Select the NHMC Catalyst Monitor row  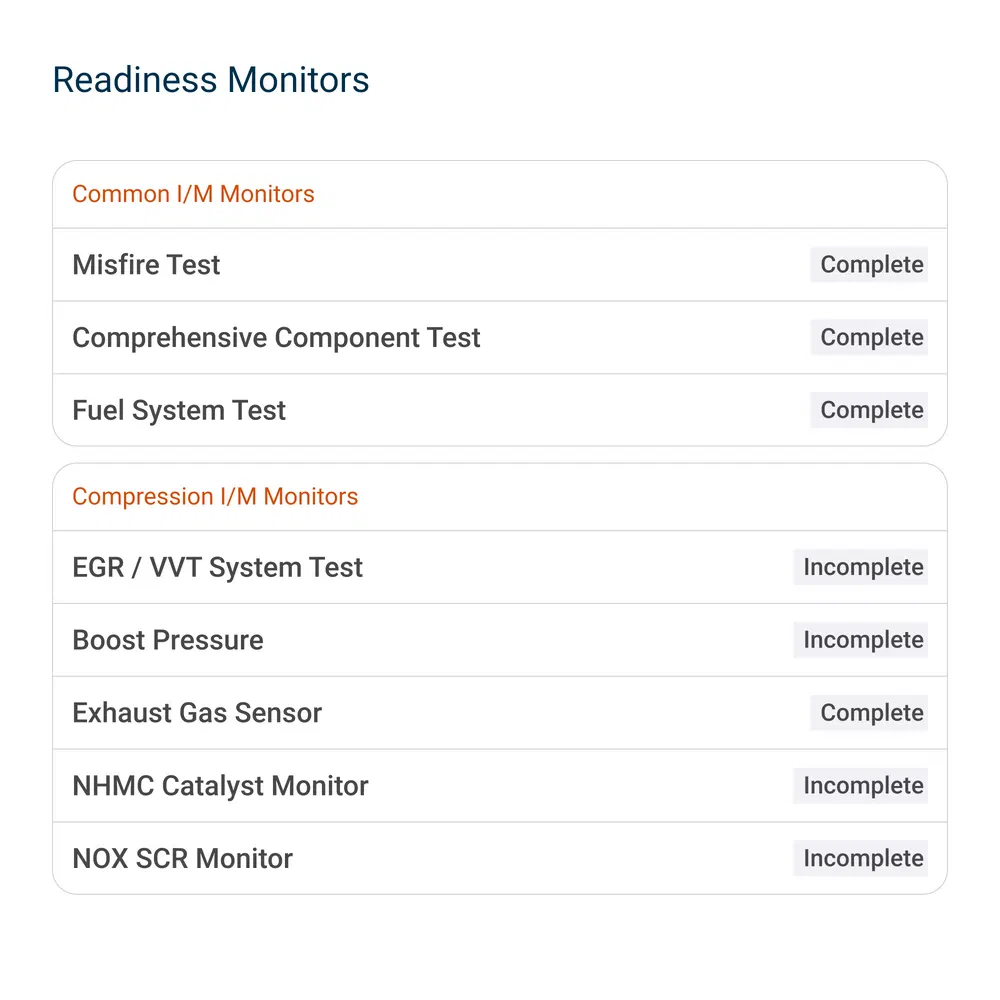click(499, 785)
